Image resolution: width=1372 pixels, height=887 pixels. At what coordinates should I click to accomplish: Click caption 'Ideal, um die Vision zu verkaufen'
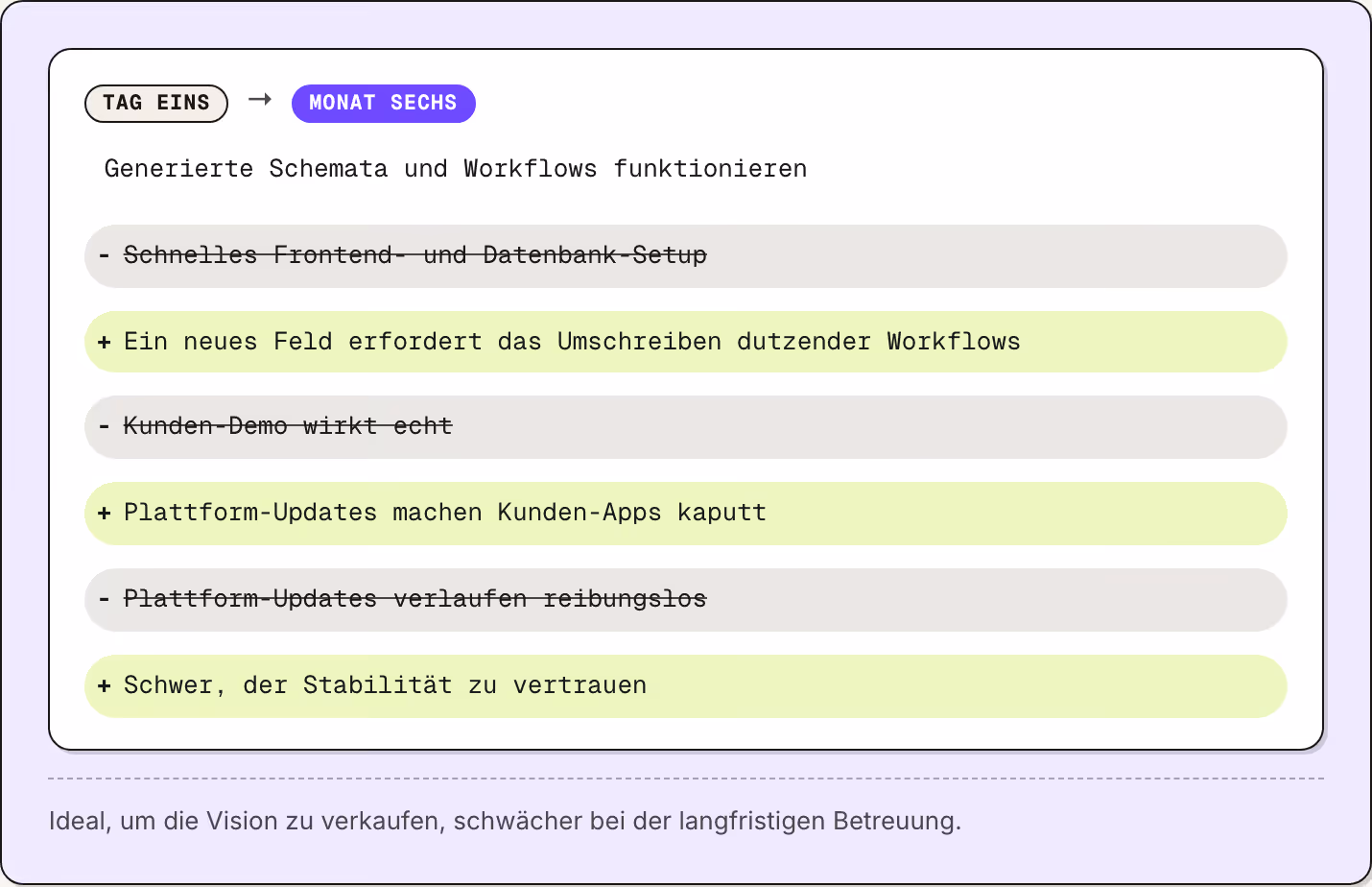click(x=505, y=822)
